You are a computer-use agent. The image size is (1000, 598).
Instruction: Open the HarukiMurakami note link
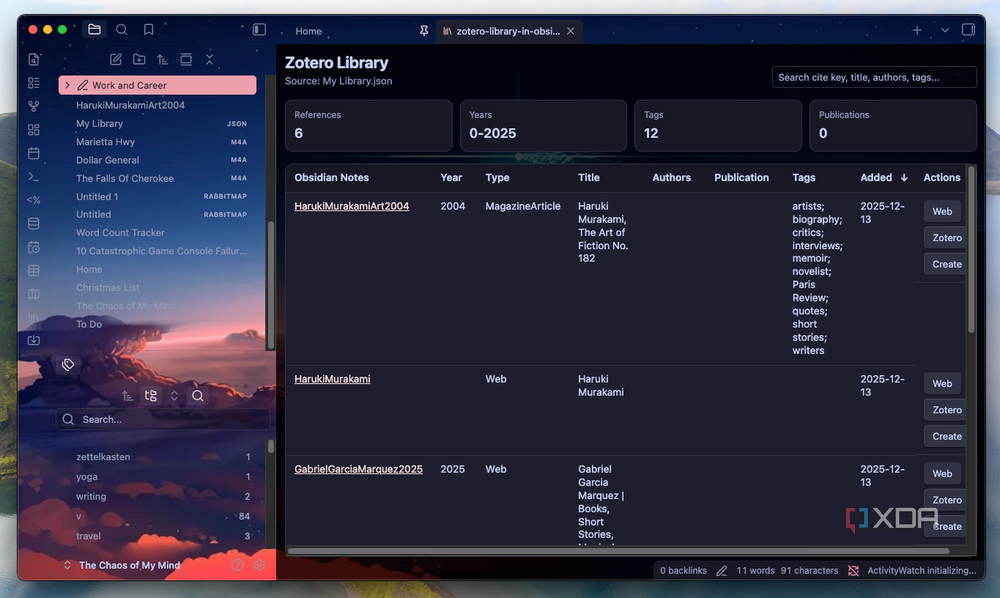tap(332, 379)
